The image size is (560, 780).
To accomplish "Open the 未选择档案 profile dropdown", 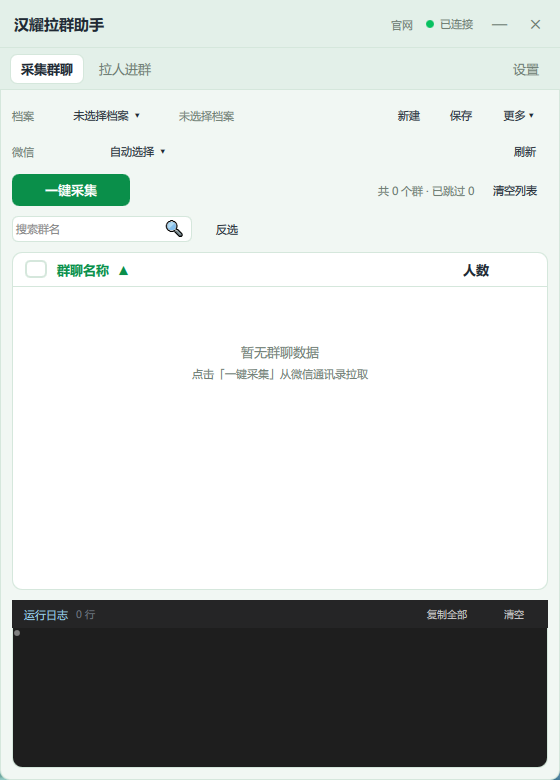I will coord(106,116).
